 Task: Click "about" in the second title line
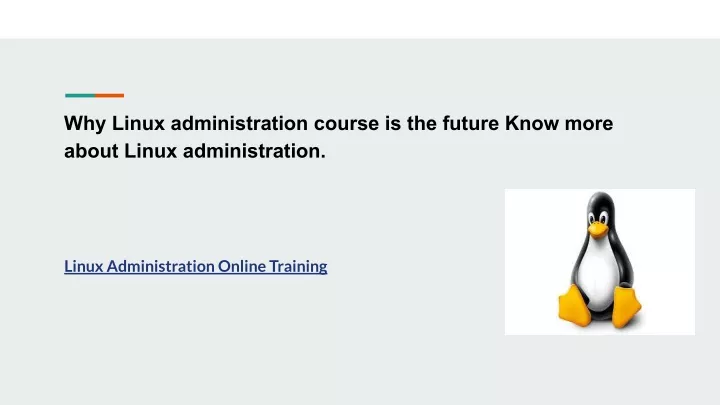point(91,151)
